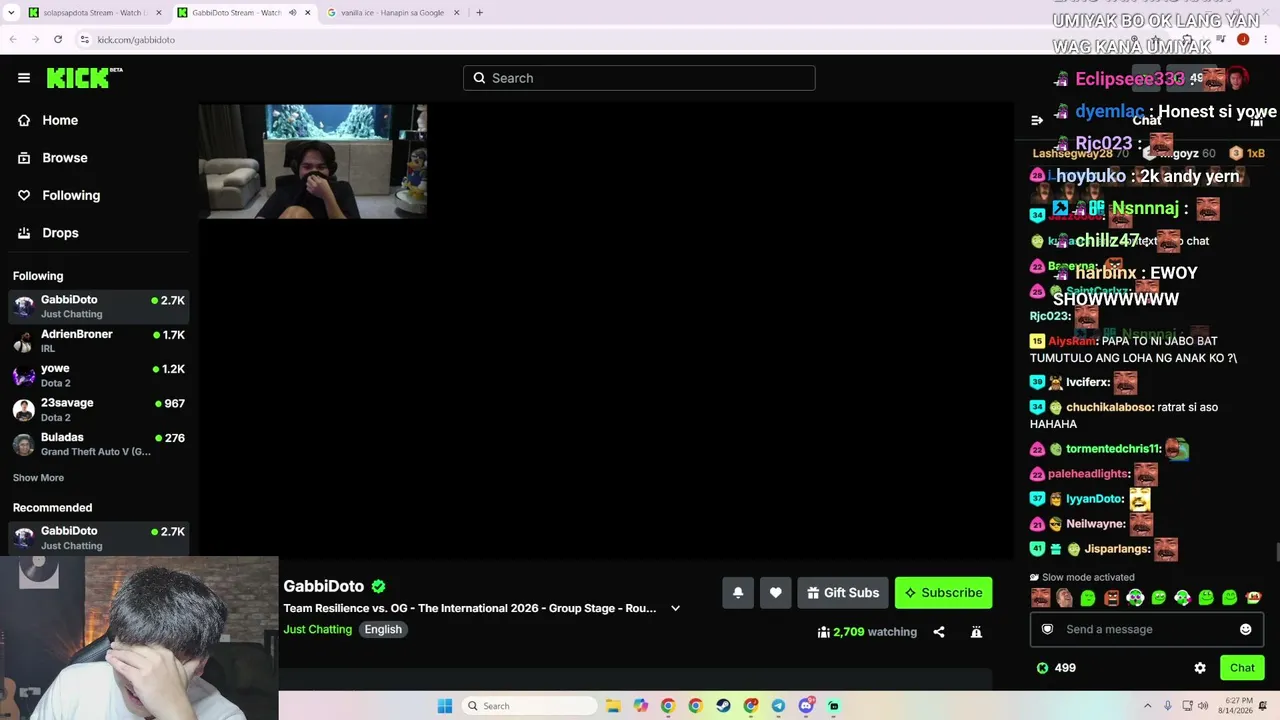
Task: Open Drops in the sidebar
Action: [x=48, y=233]
